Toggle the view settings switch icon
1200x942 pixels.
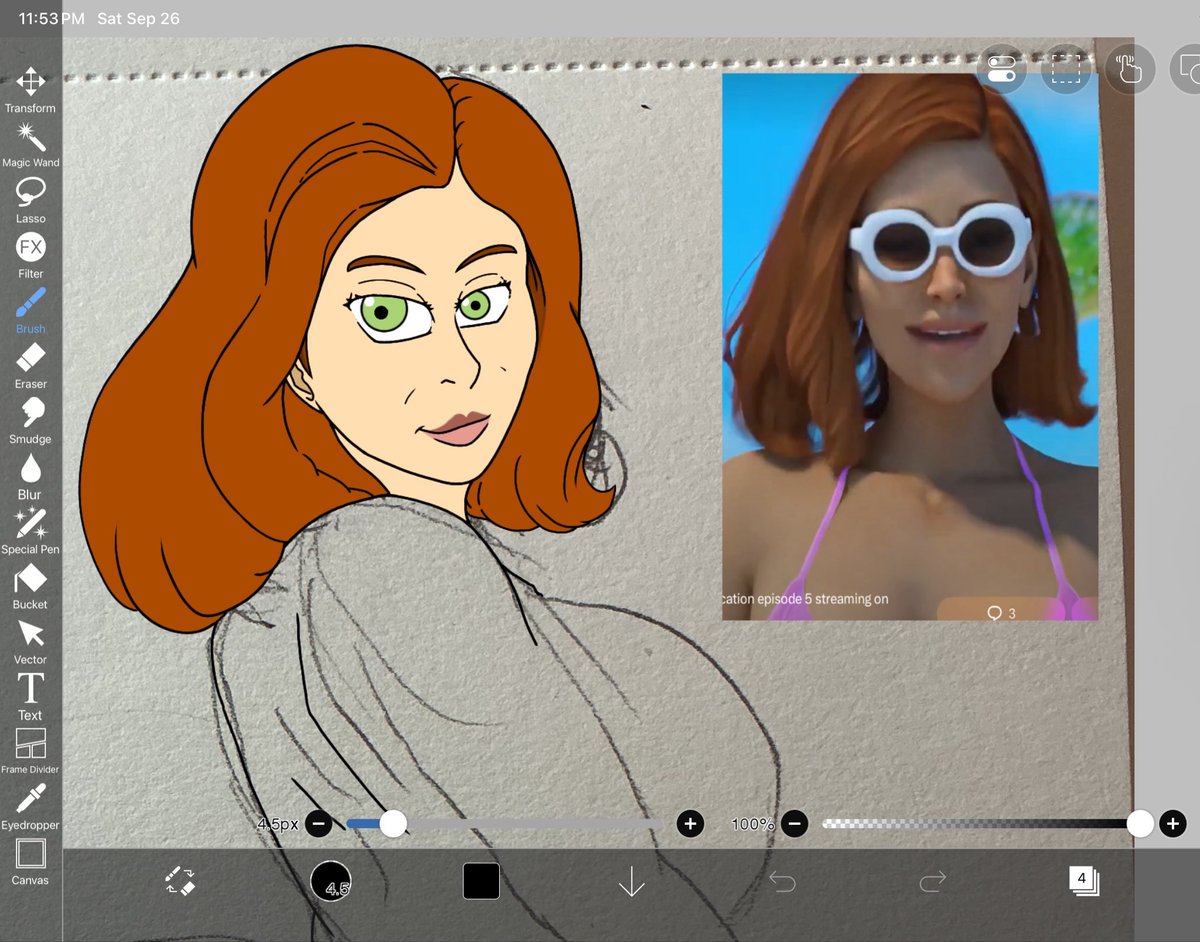pyautogui.click(x=1001, y=69)
